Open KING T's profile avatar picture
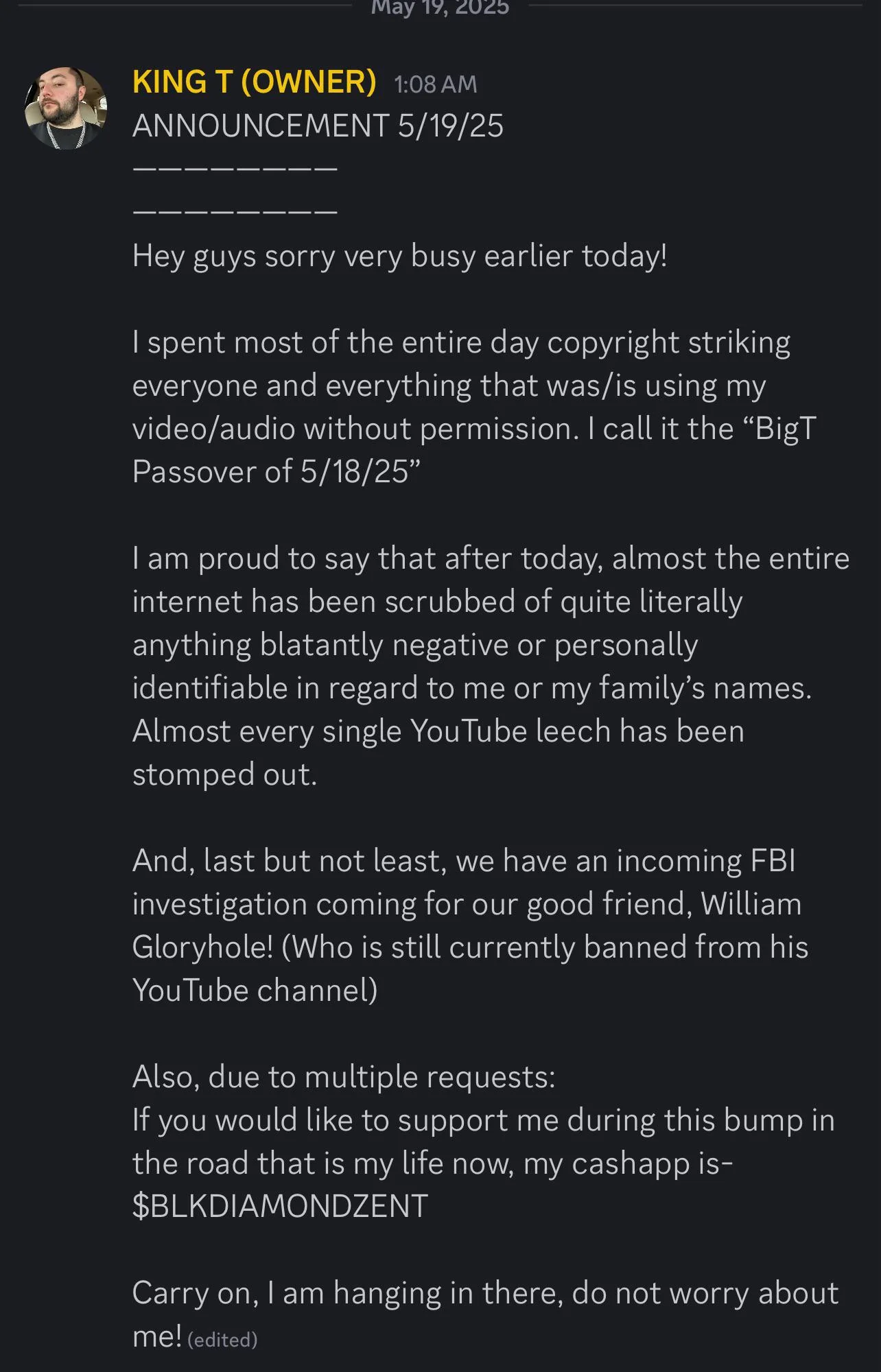The height and width of the screenshot is (1372, 881). 66,108
